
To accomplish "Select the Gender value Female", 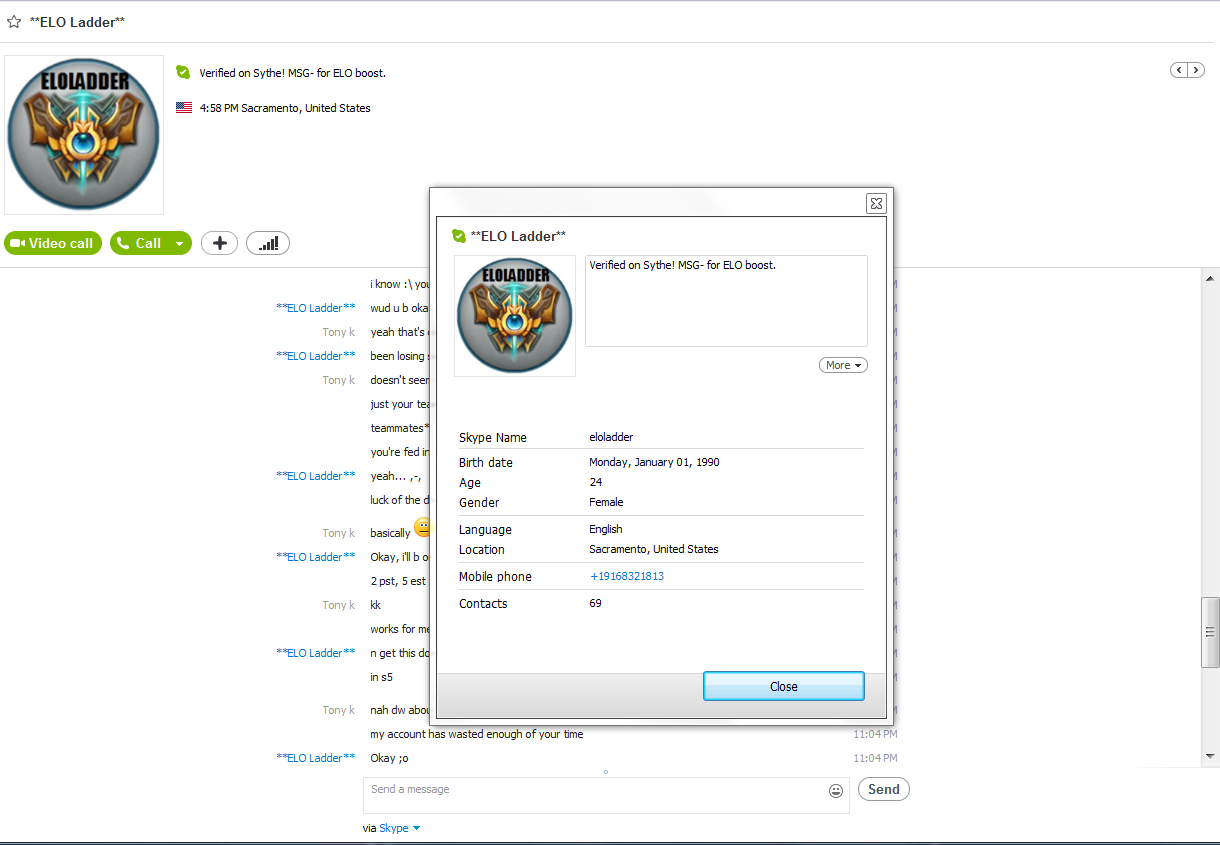I will point(606,502).
